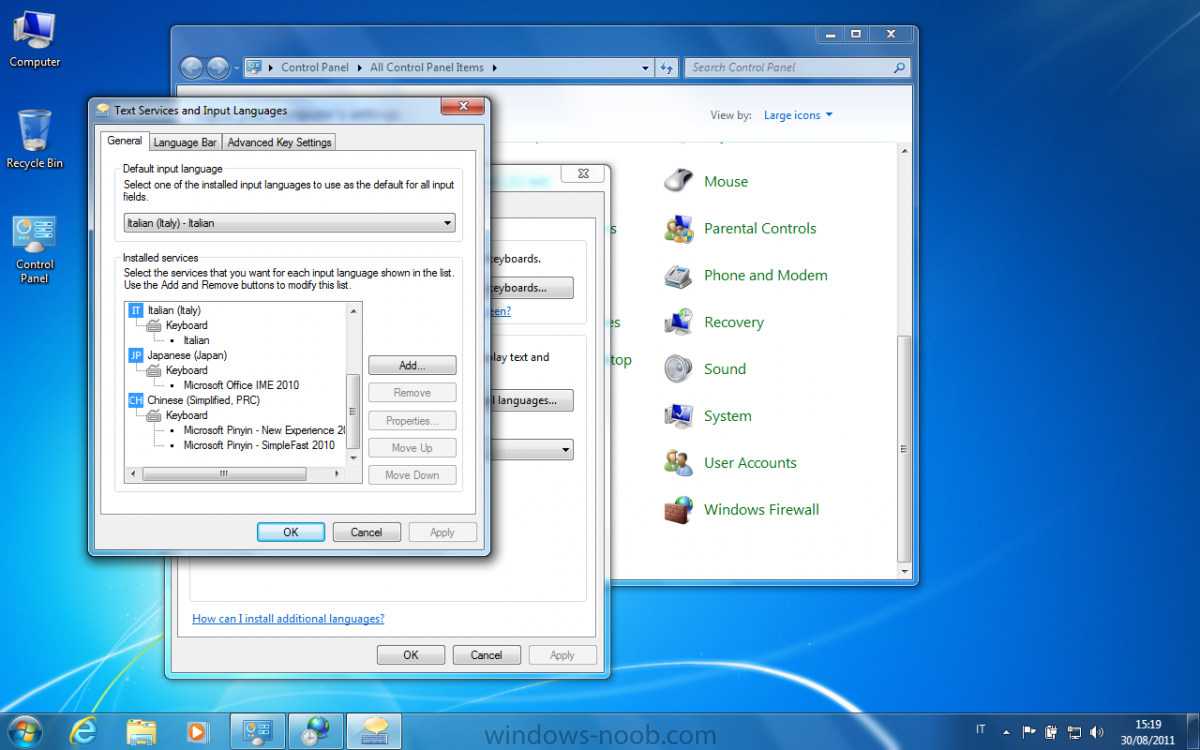This screenshot has width=1200, height=750.
Task: Switch to the Language Bar tab
Action: [x=185, y=142]
